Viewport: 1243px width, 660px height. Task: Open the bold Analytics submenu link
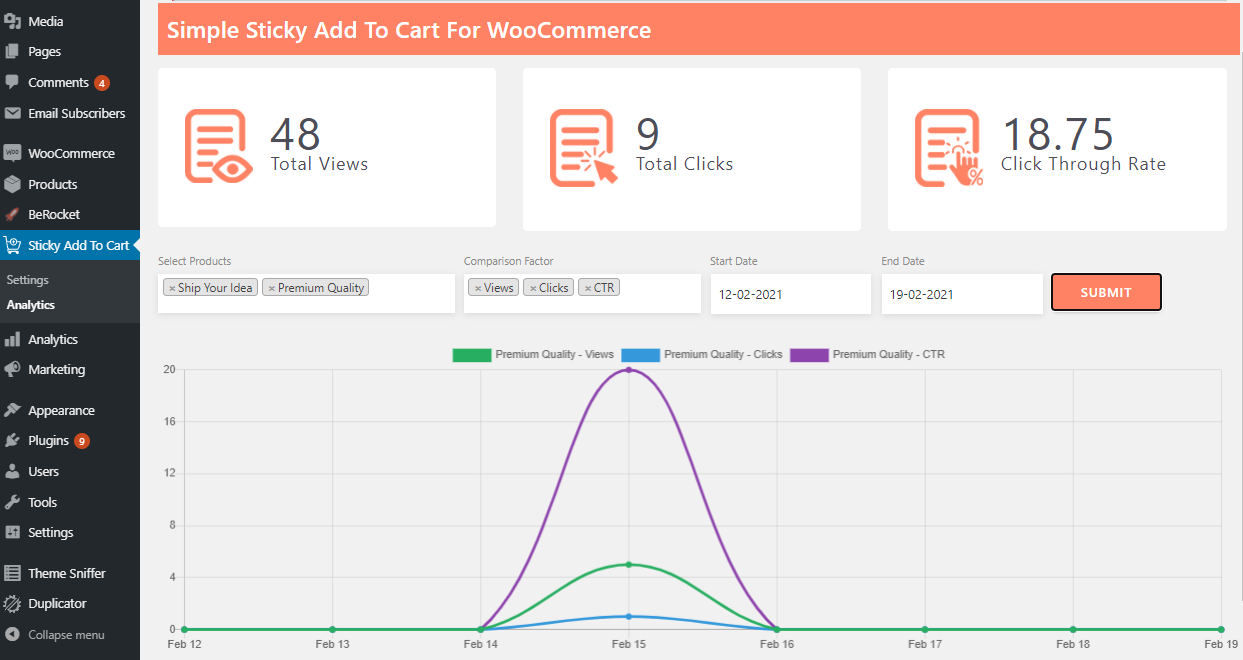click(30, 305)
